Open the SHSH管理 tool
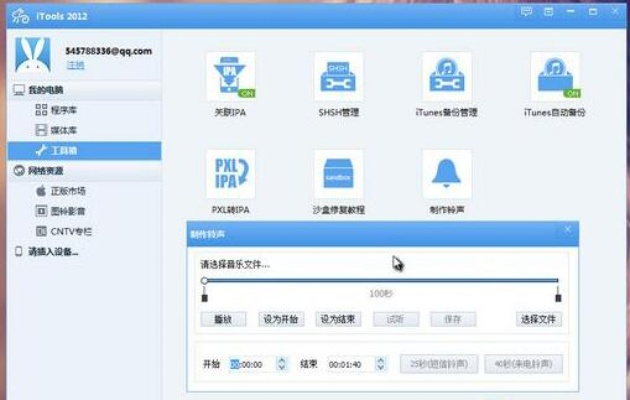Screen dimensions: 630x400 tap(338, 76)
